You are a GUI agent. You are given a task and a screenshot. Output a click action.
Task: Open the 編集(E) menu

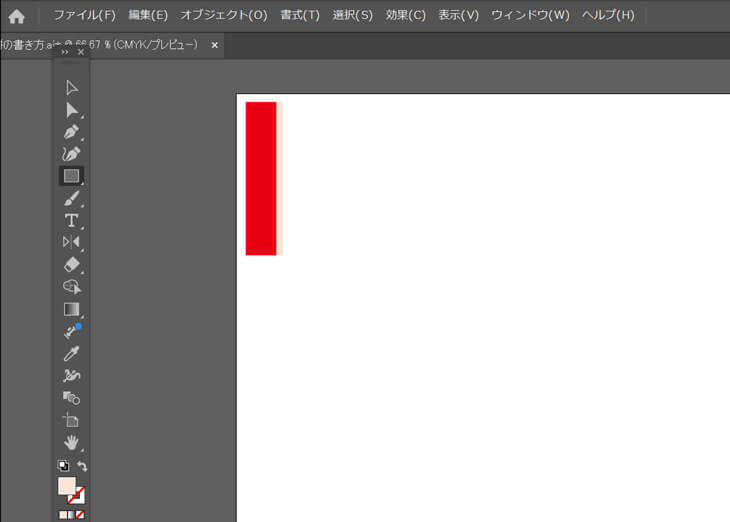click(x=148, y=15)
